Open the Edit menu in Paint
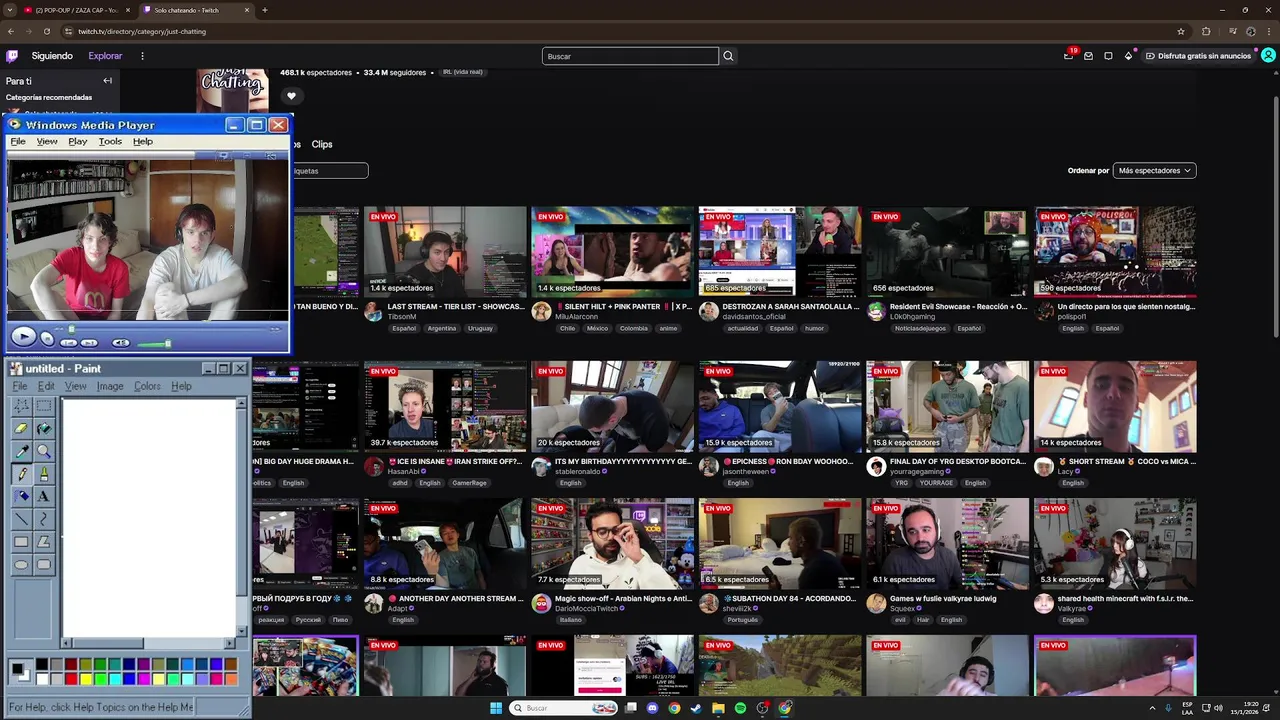1280x720 pixels. 46,386
